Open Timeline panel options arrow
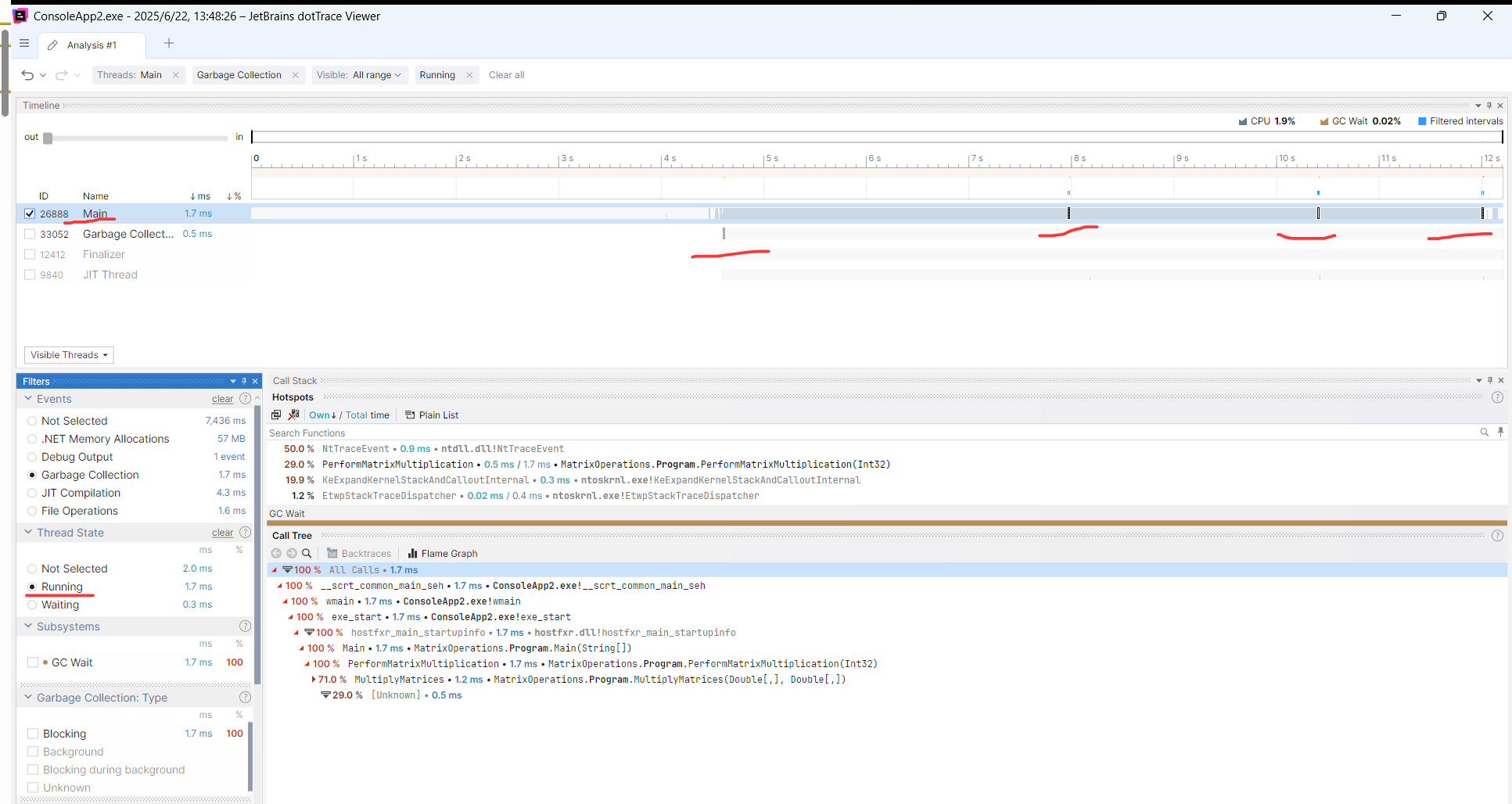Screen dimensions: 1512x804 (1478, 106)
